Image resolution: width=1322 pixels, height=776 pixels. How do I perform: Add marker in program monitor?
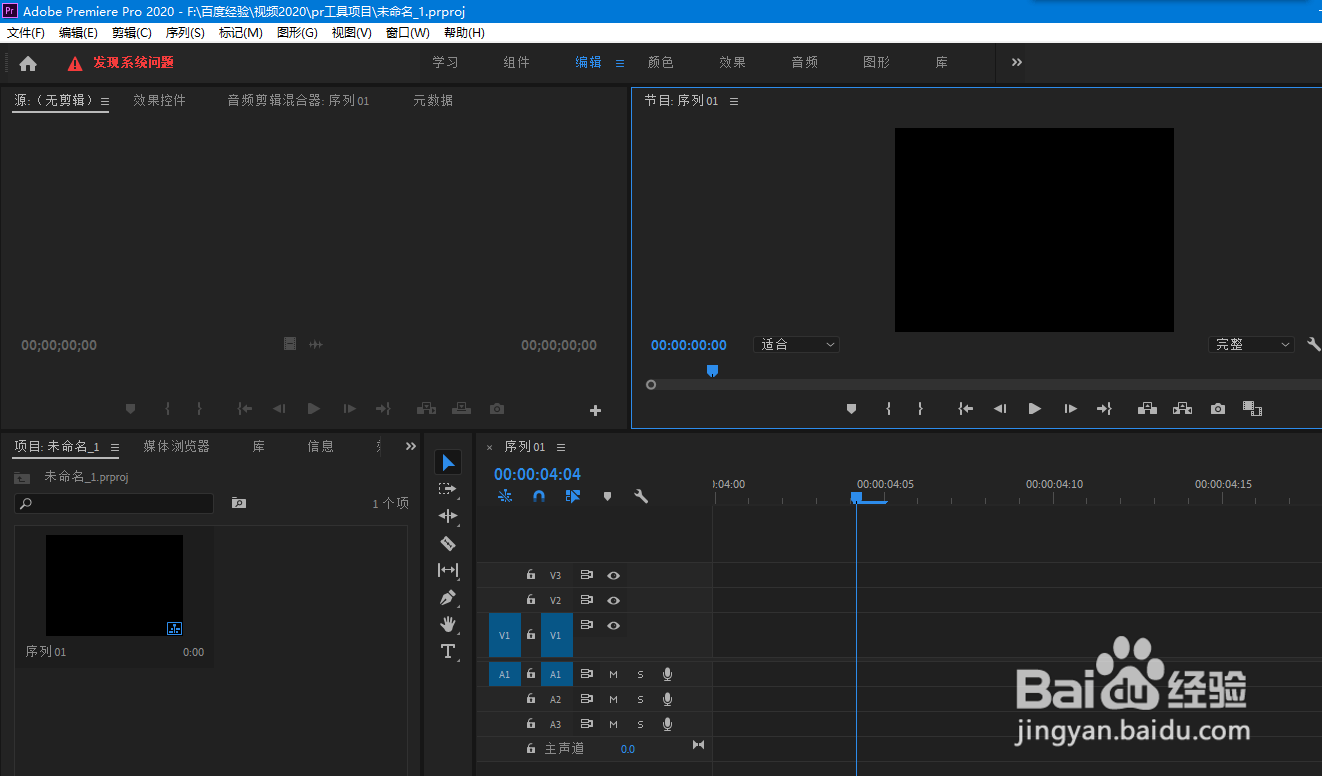[851, 409]
